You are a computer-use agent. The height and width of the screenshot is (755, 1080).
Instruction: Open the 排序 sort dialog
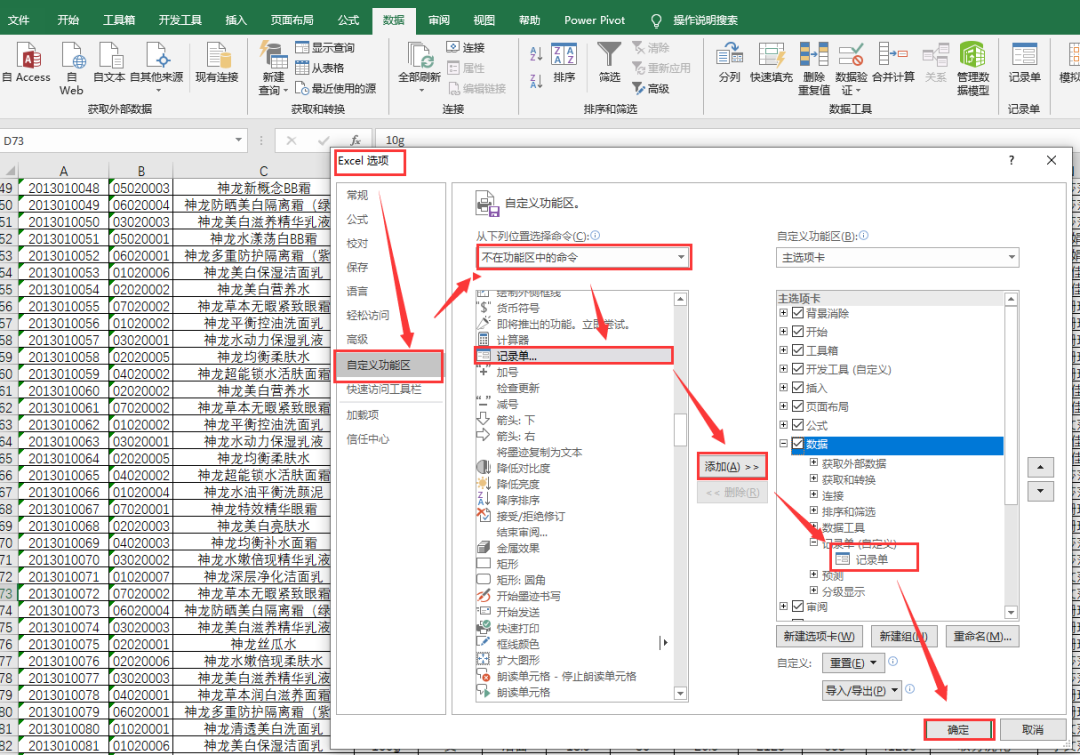coord(564,63)
